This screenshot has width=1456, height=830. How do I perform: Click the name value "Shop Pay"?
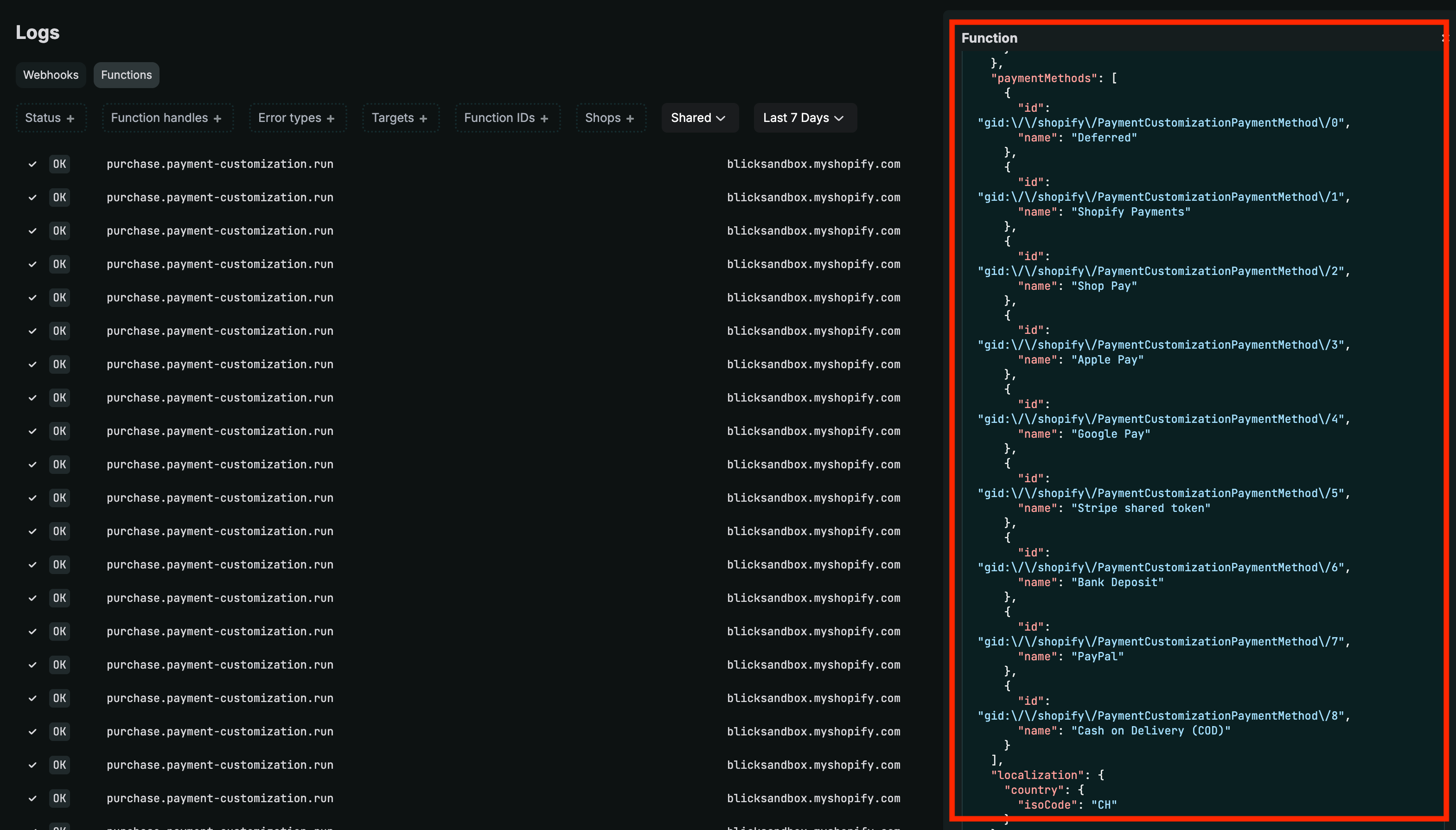pyautogui.click(x=1104, y=286)
